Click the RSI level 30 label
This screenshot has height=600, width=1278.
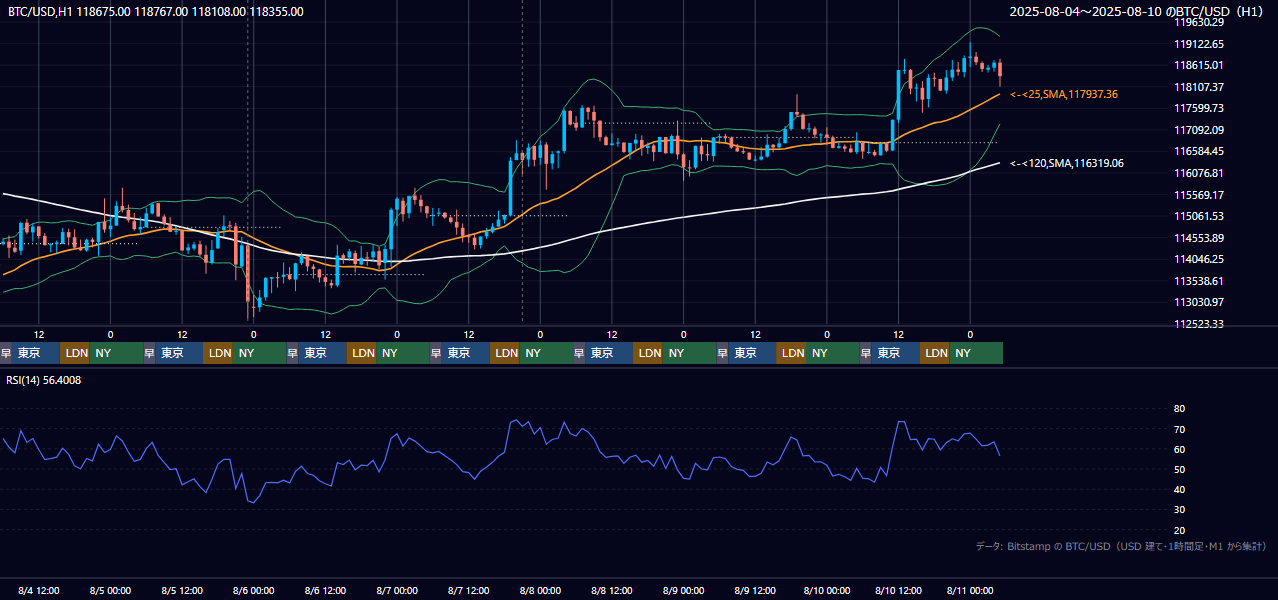pyautogui.click(x=1179, y=510)
